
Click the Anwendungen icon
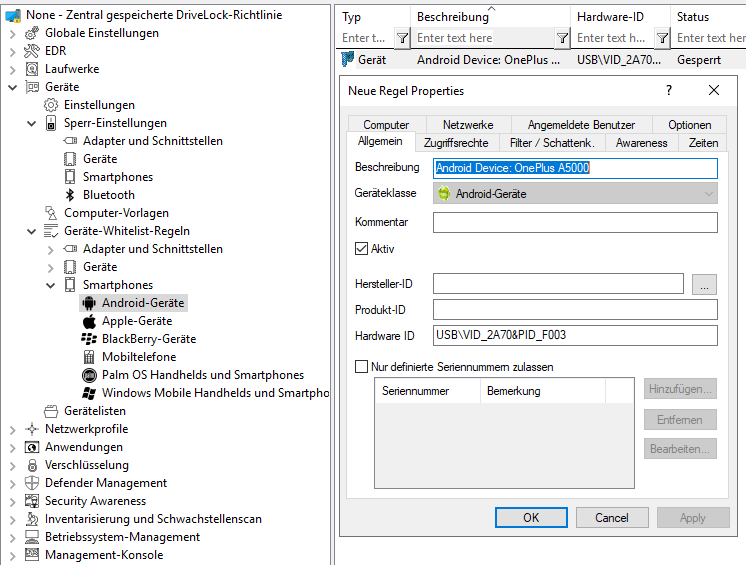[32, 447]
